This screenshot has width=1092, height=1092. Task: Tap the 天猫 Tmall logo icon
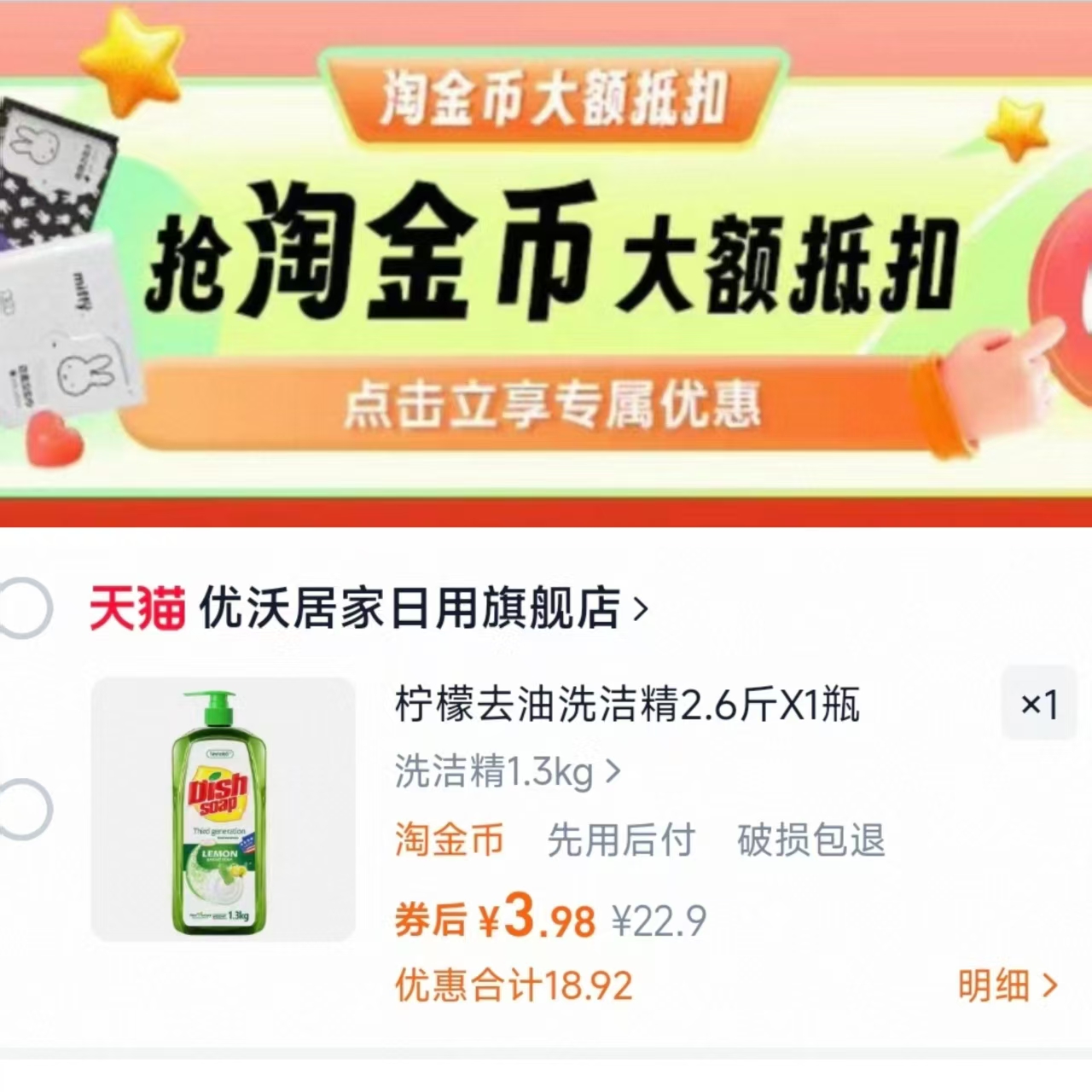coord(137,609)
